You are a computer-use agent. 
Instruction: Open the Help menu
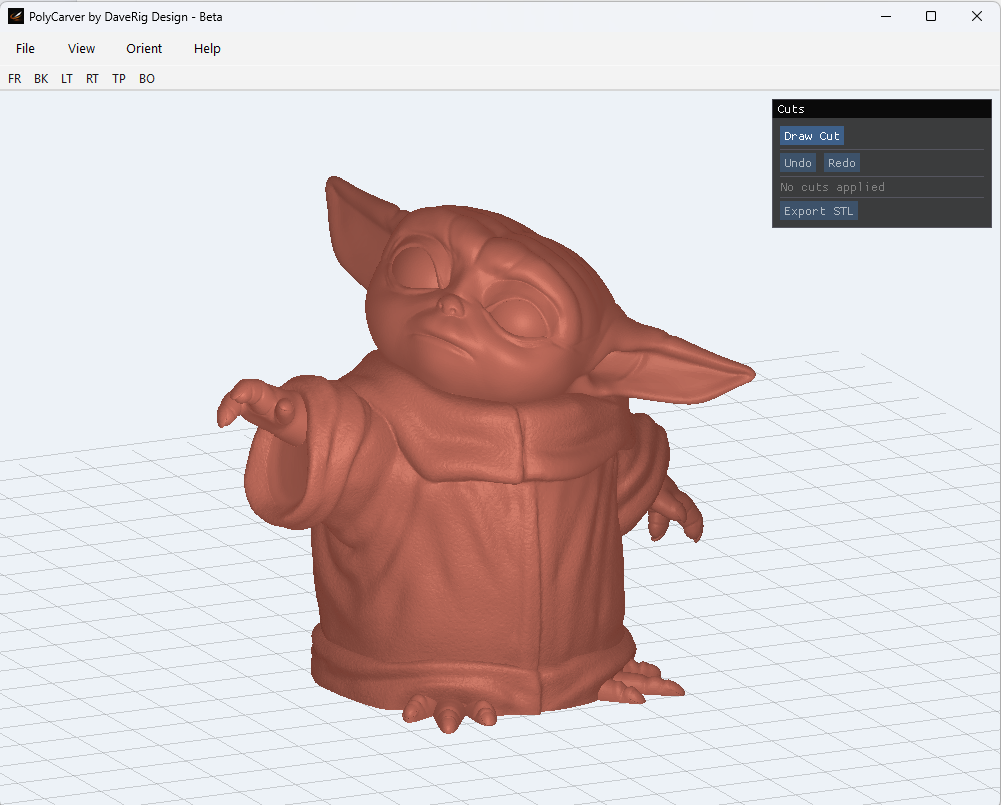tap(207, 49)
